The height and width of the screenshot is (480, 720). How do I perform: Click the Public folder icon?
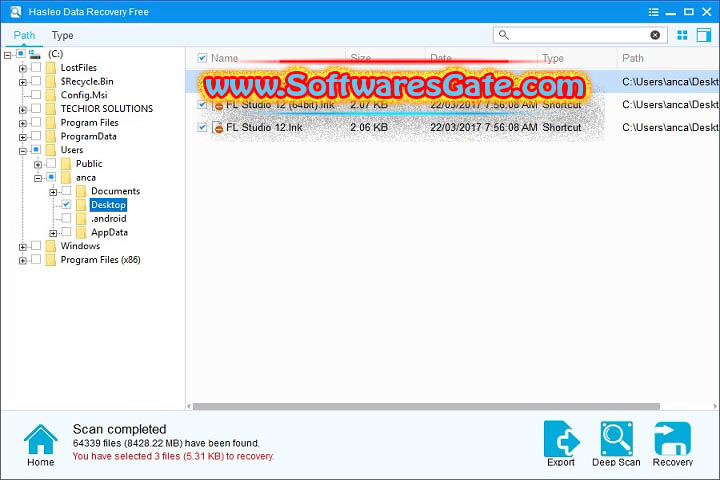pos(66,164)
